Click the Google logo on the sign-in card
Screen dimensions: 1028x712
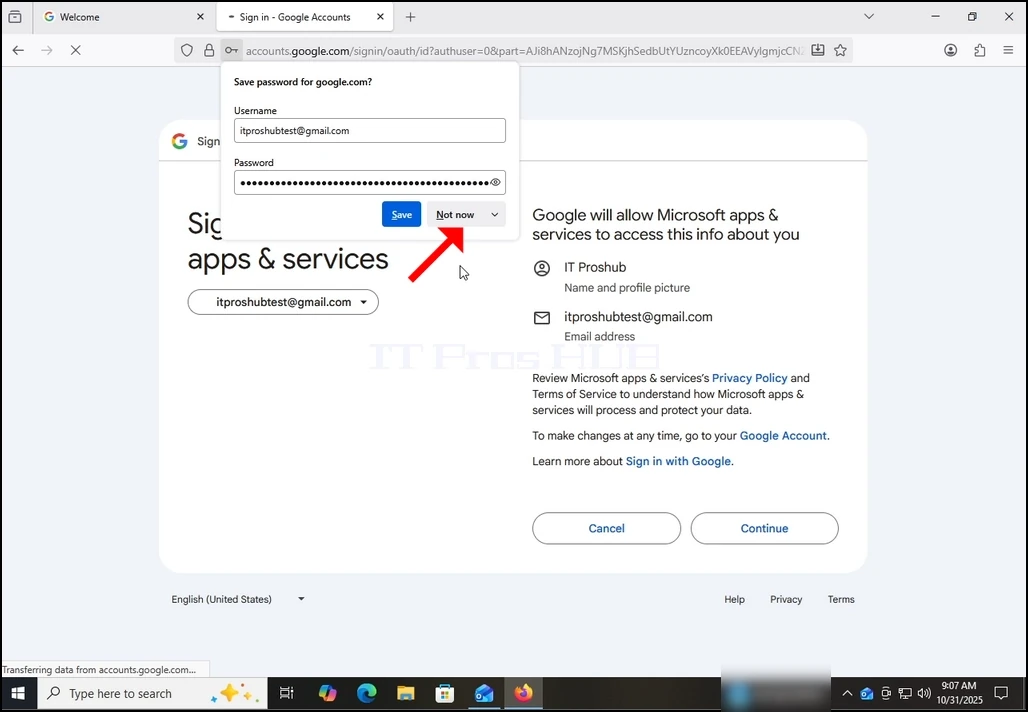click(x=180, y=141)
